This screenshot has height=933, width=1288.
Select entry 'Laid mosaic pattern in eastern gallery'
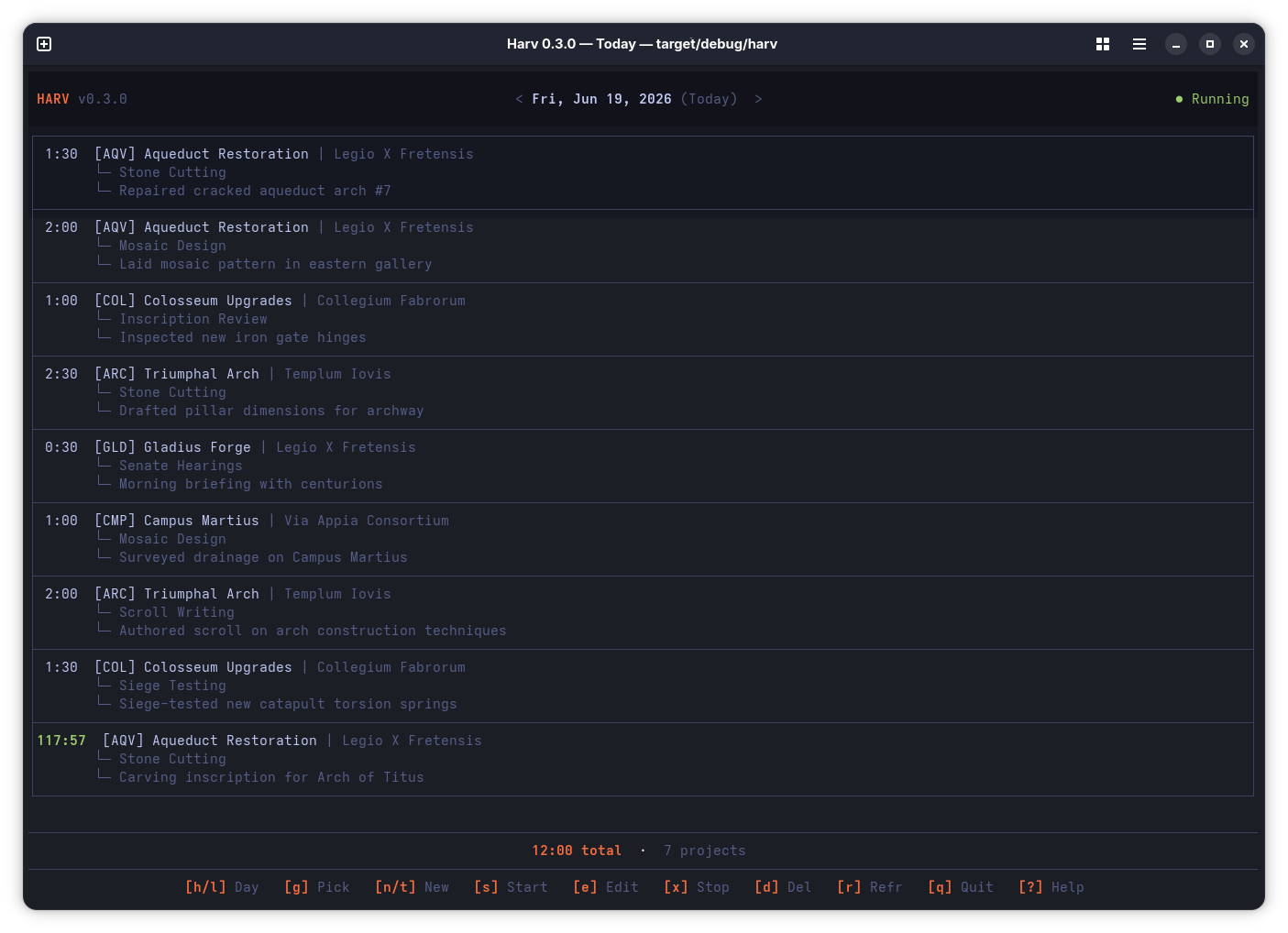pos(643,246)
